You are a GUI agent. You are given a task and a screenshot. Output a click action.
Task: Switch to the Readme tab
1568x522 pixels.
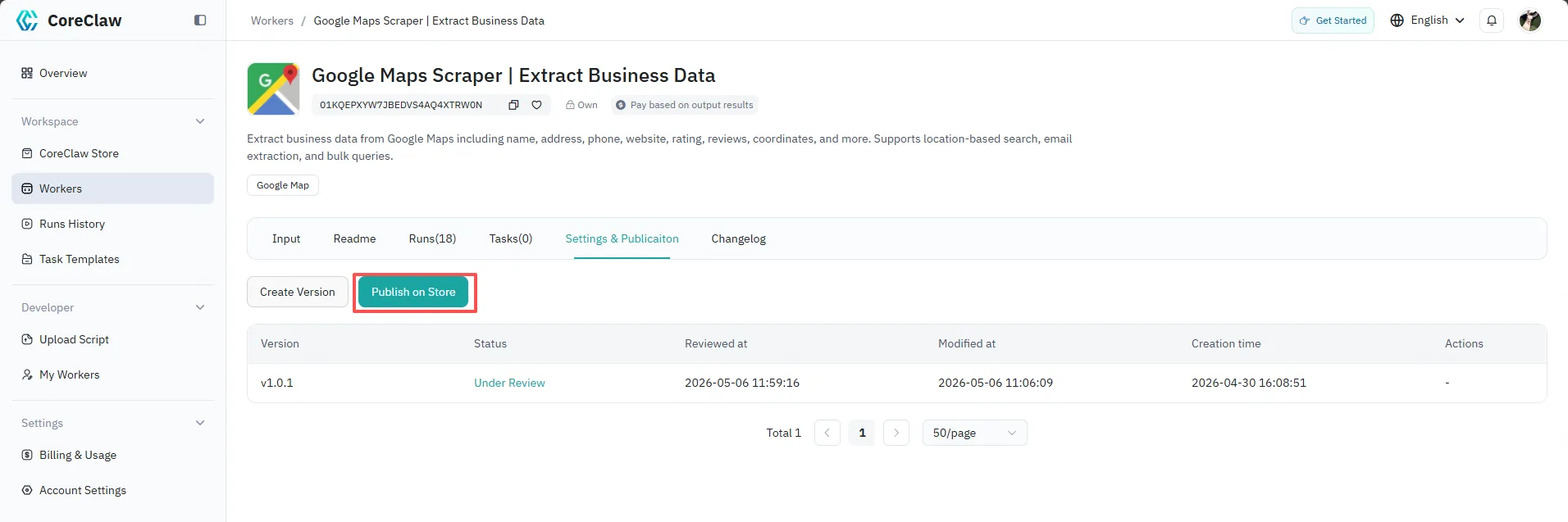tap(354, 238)
